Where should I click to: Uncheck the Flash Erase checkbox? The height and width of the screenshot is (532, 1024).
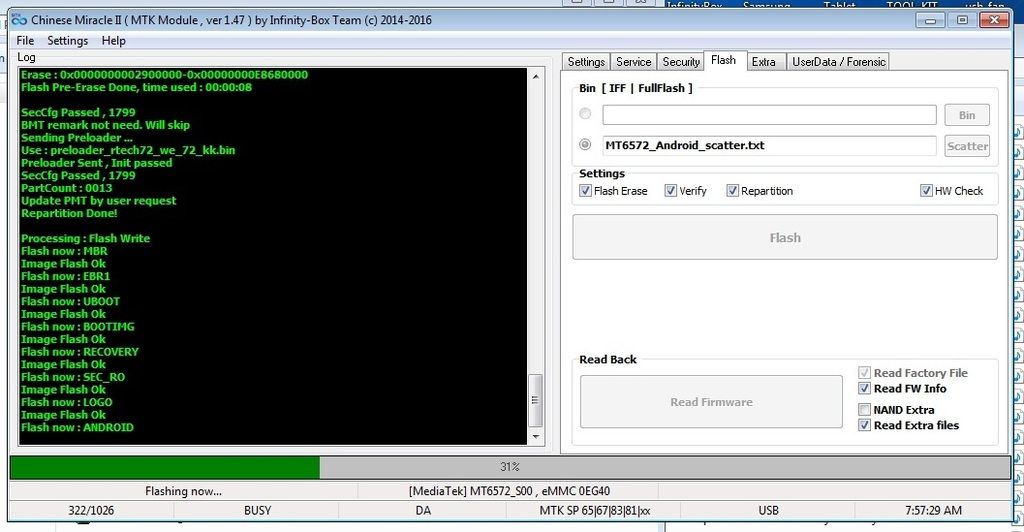(586, 191)
